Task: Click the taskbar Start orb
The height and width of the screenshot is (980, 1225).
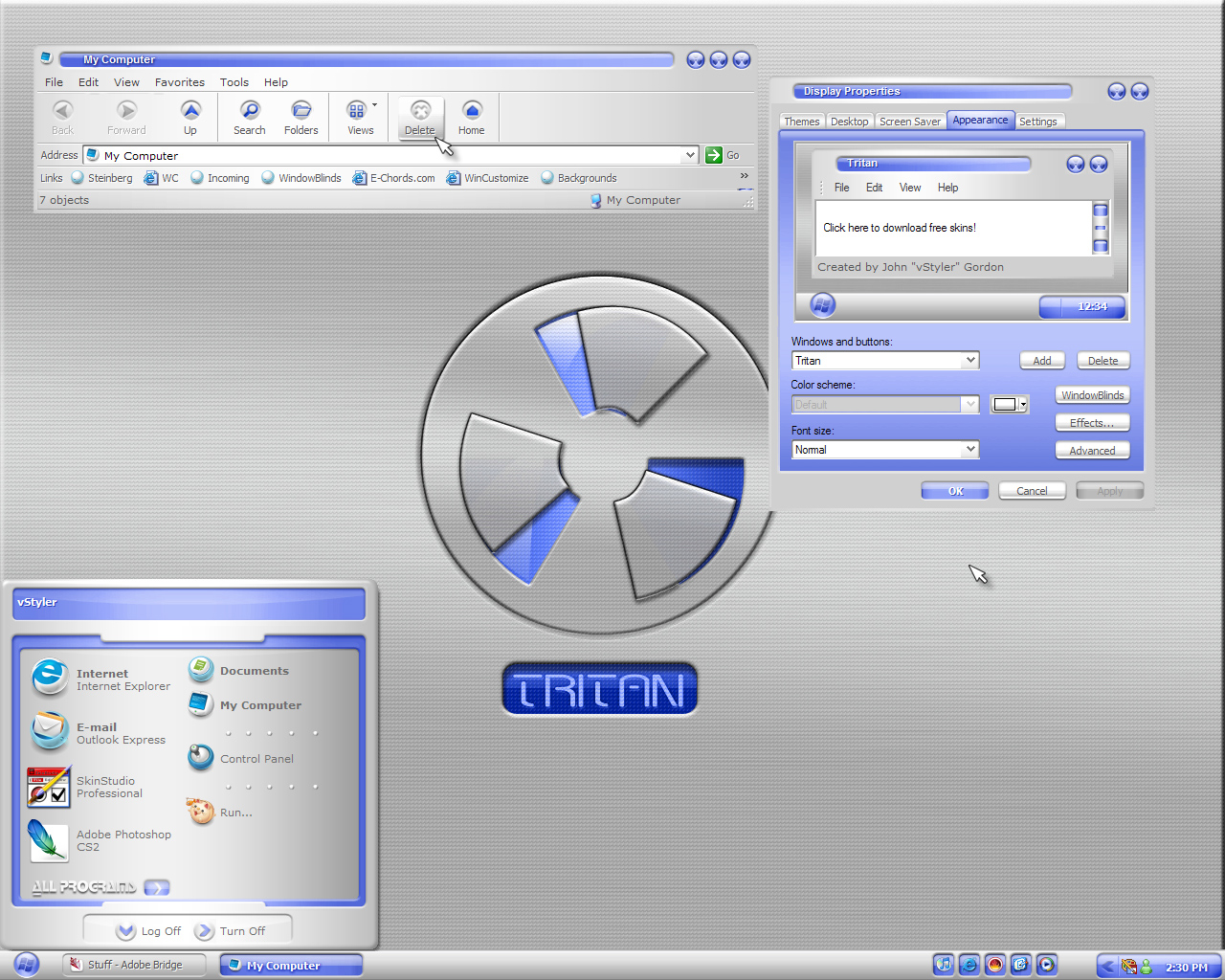Action: coord(26,965)
